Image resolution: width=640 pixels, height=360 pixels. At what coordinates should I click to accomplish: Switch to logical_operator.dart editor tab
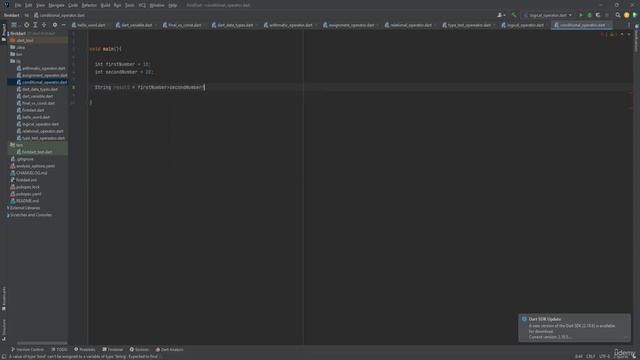[524, 25]
